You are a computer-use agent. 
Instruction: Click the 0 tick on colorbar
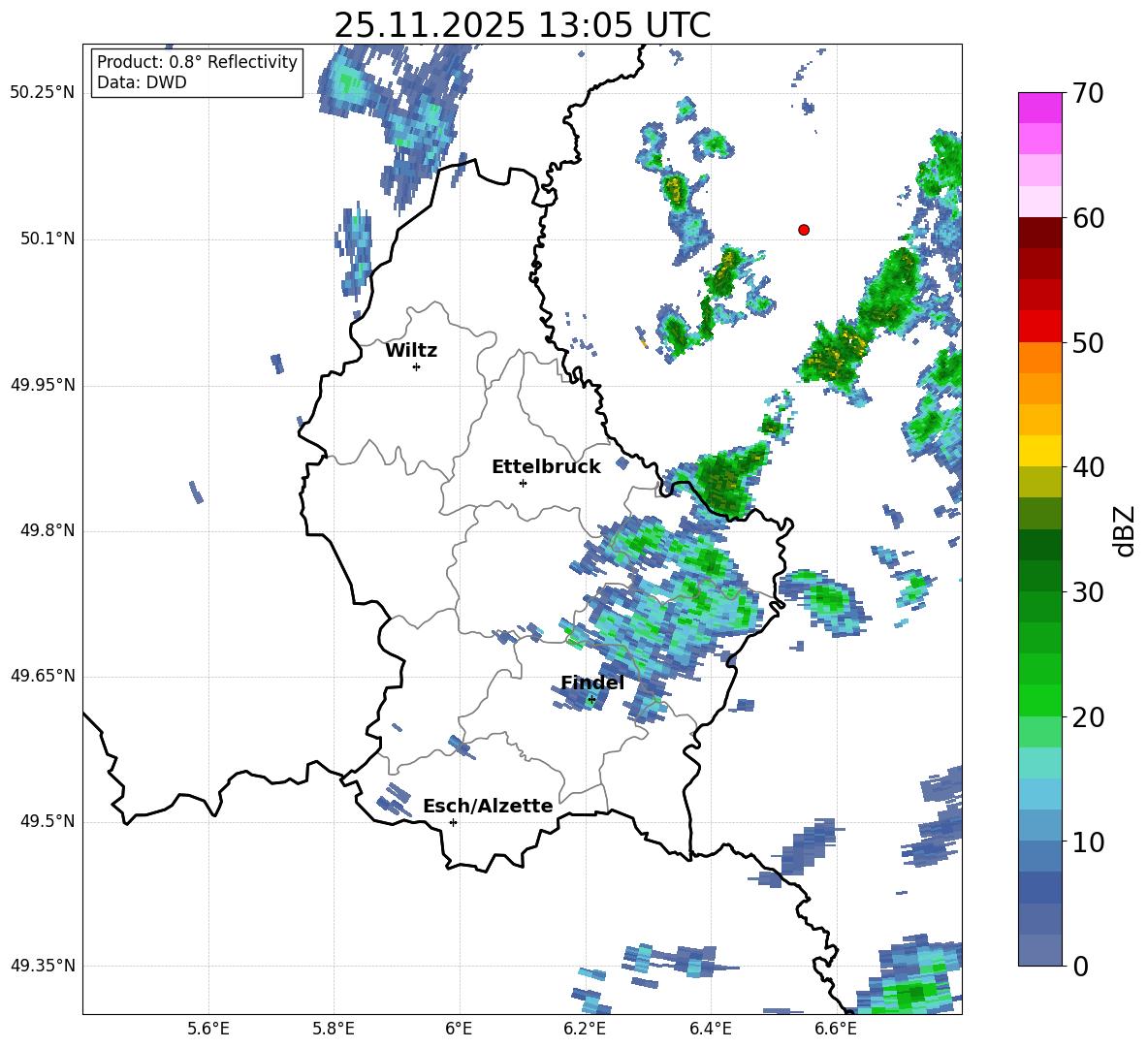[x=1080, y=966]
